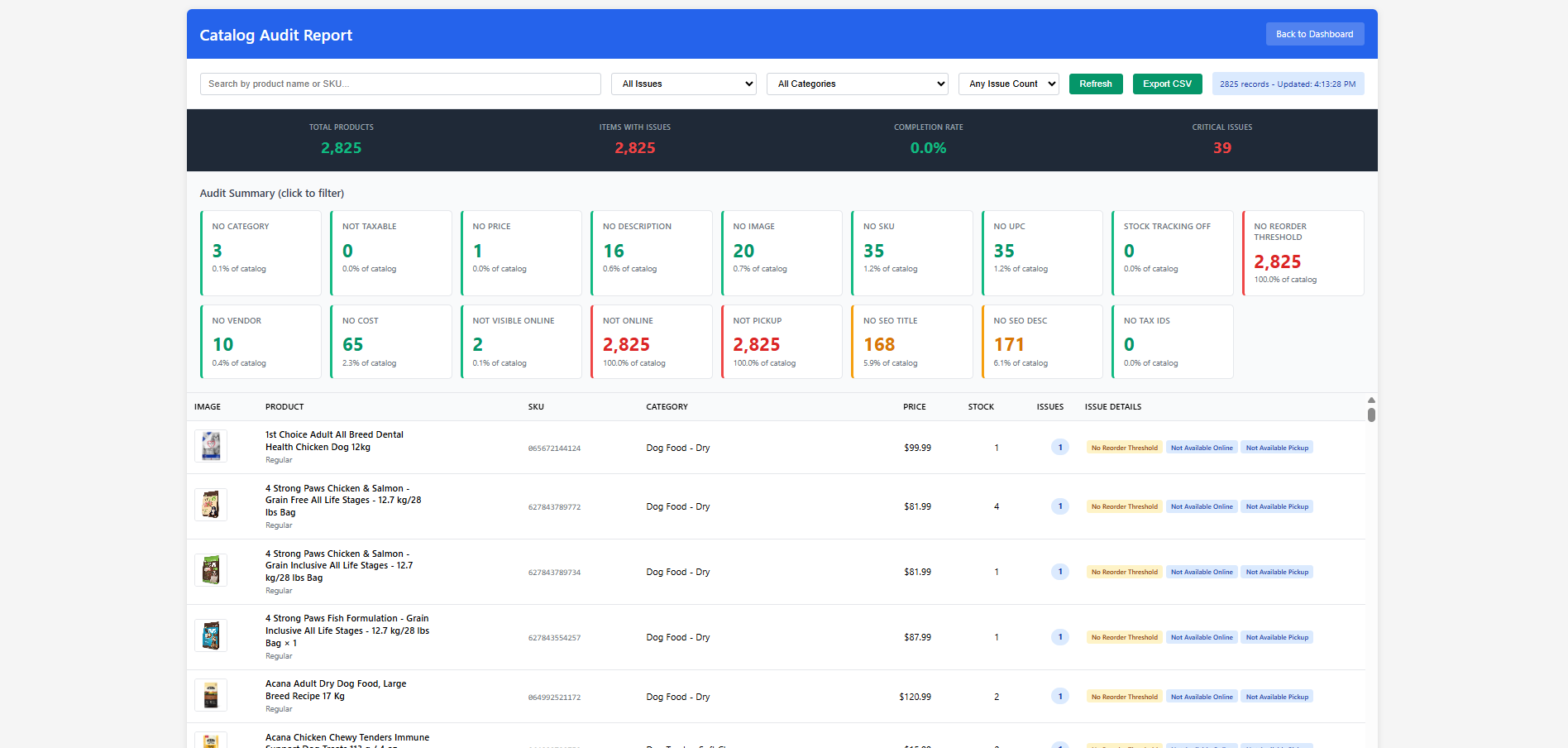The height and width of the screenshot is (748, 1568).
Task: Open thumbnail of 4 Strong Paws Fish Formulation
Action: tap(211, 635)
